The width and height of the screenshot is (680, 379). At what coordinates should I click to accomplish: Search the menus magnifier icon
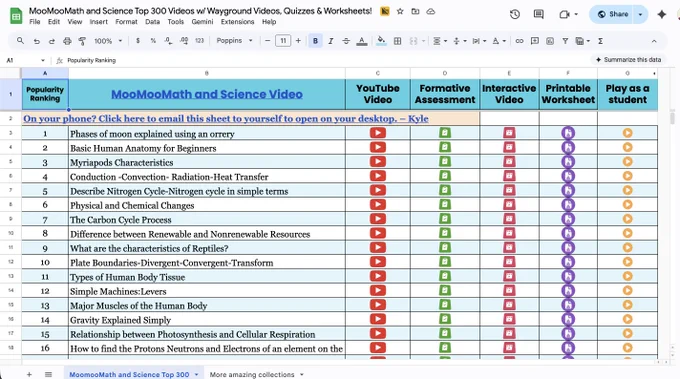(20, 41)
